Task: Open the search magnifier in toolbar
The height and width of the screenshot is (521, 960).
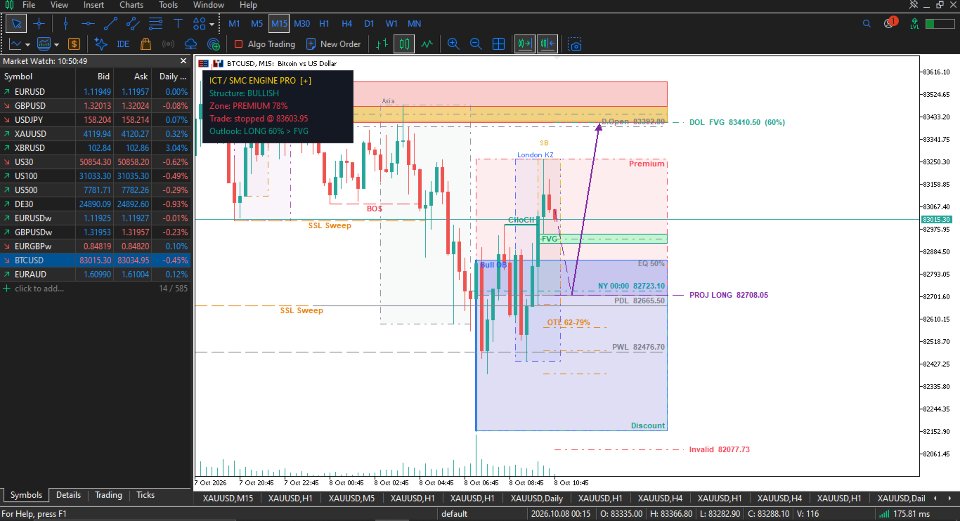Action: tap(866, 24)
